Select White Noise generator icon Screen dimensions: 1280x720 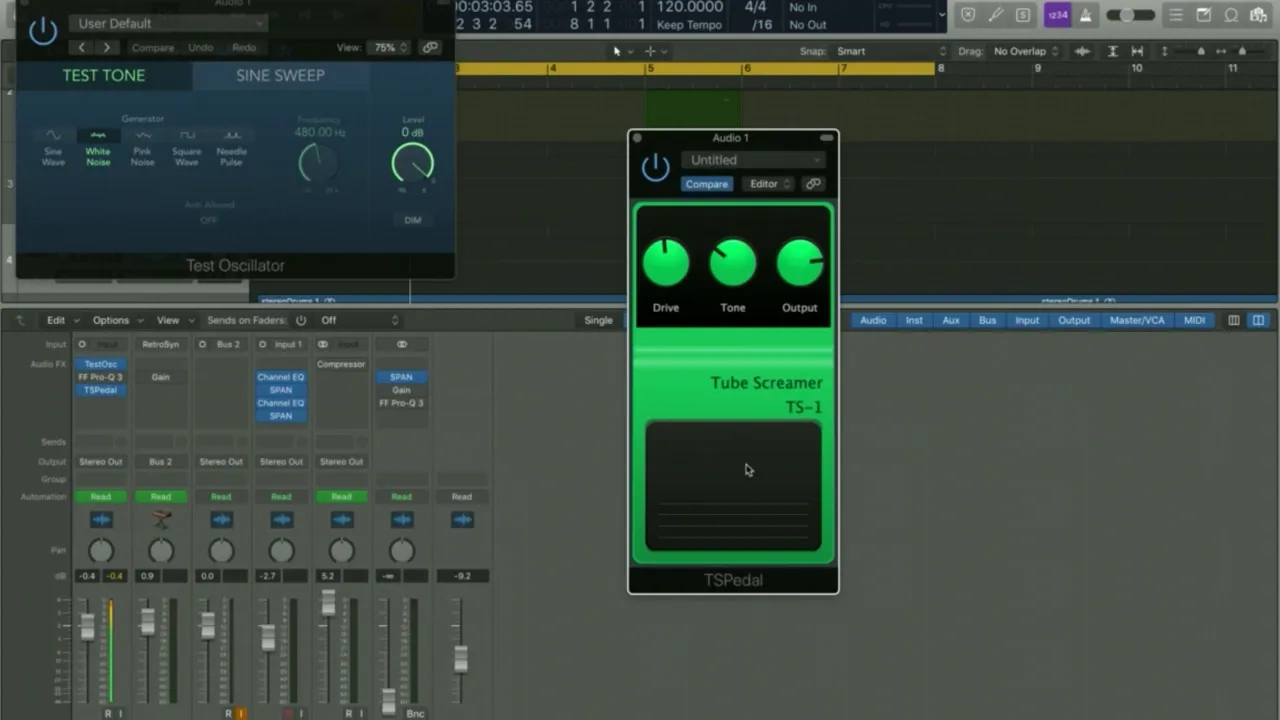(98, 135)
